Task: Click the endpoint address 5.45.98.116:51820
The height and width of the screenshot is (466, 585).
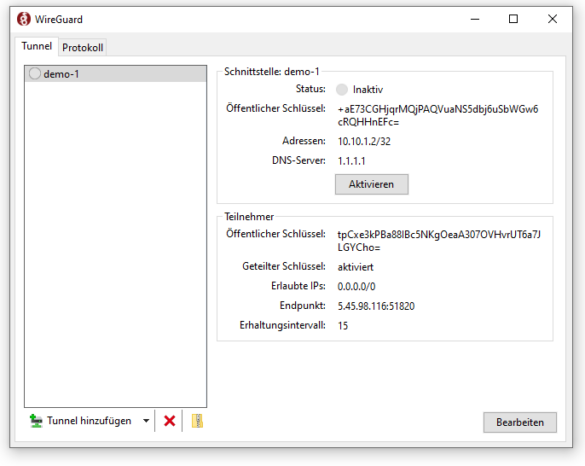Action: 376,306
